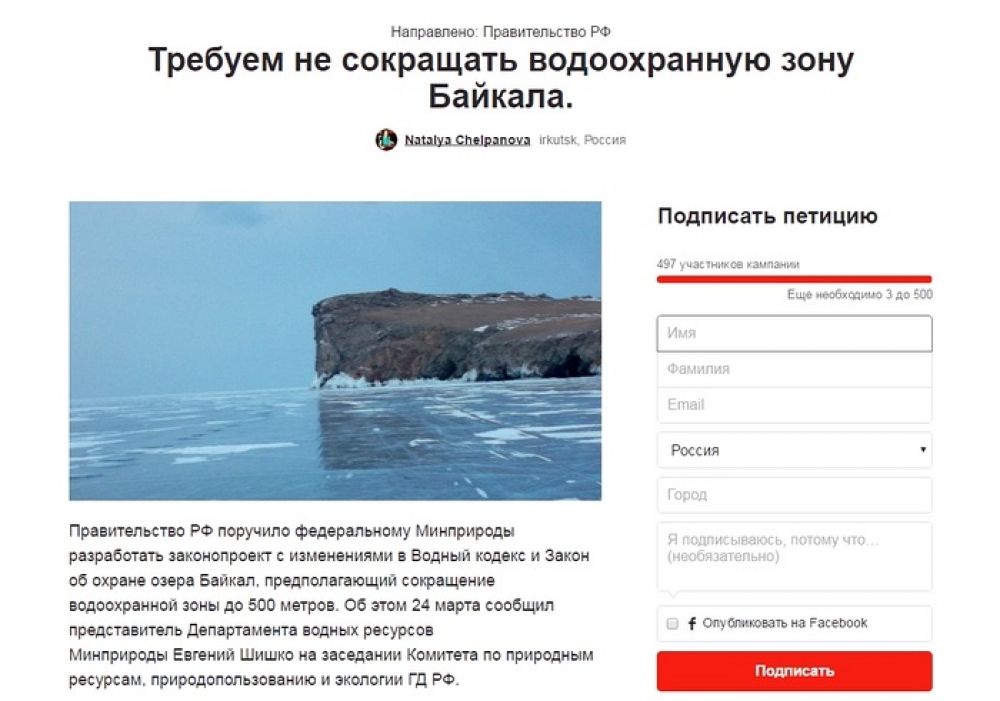The height and width of the screenshot is (701, 1000).
Task: Click the 497 участников кампании counter
Action: point(728,264)
